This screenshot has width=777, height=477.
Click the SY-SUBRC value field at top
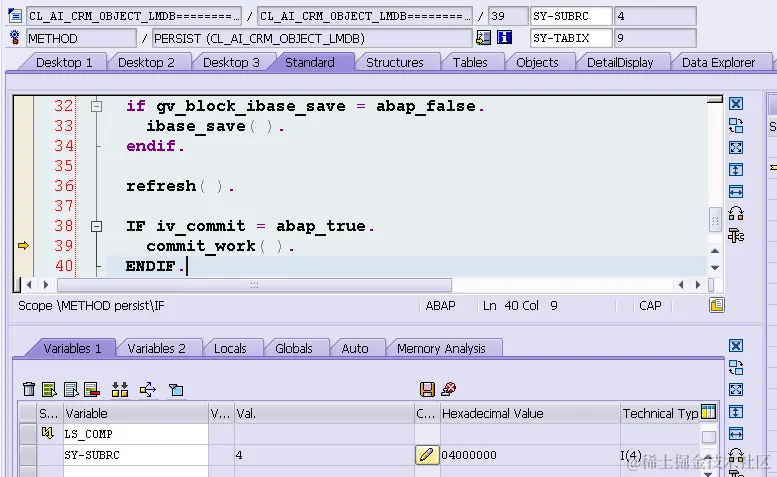tap(655, 16)
